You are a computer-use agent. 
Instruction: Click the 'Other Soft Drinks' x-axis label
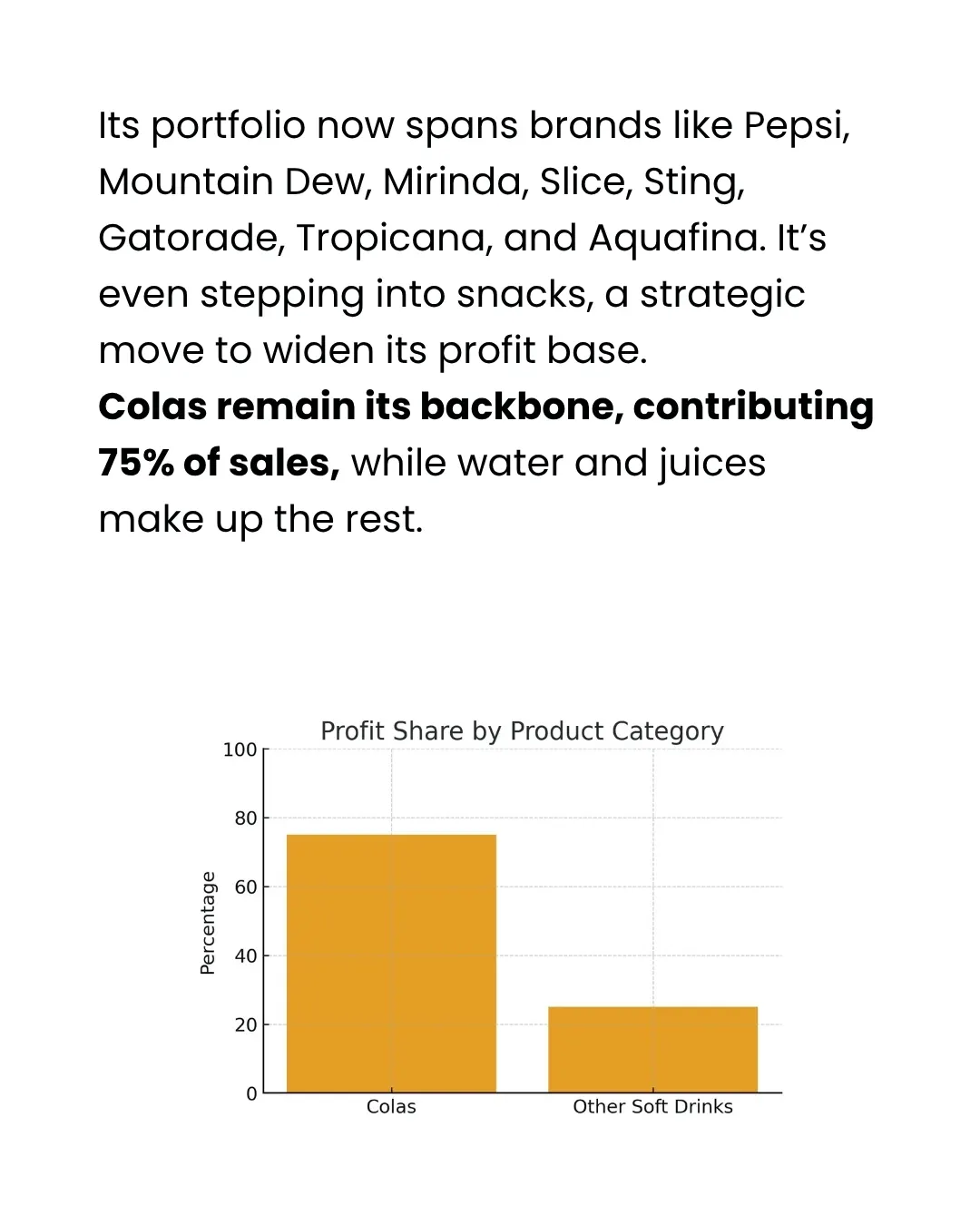pos(652,1107)
